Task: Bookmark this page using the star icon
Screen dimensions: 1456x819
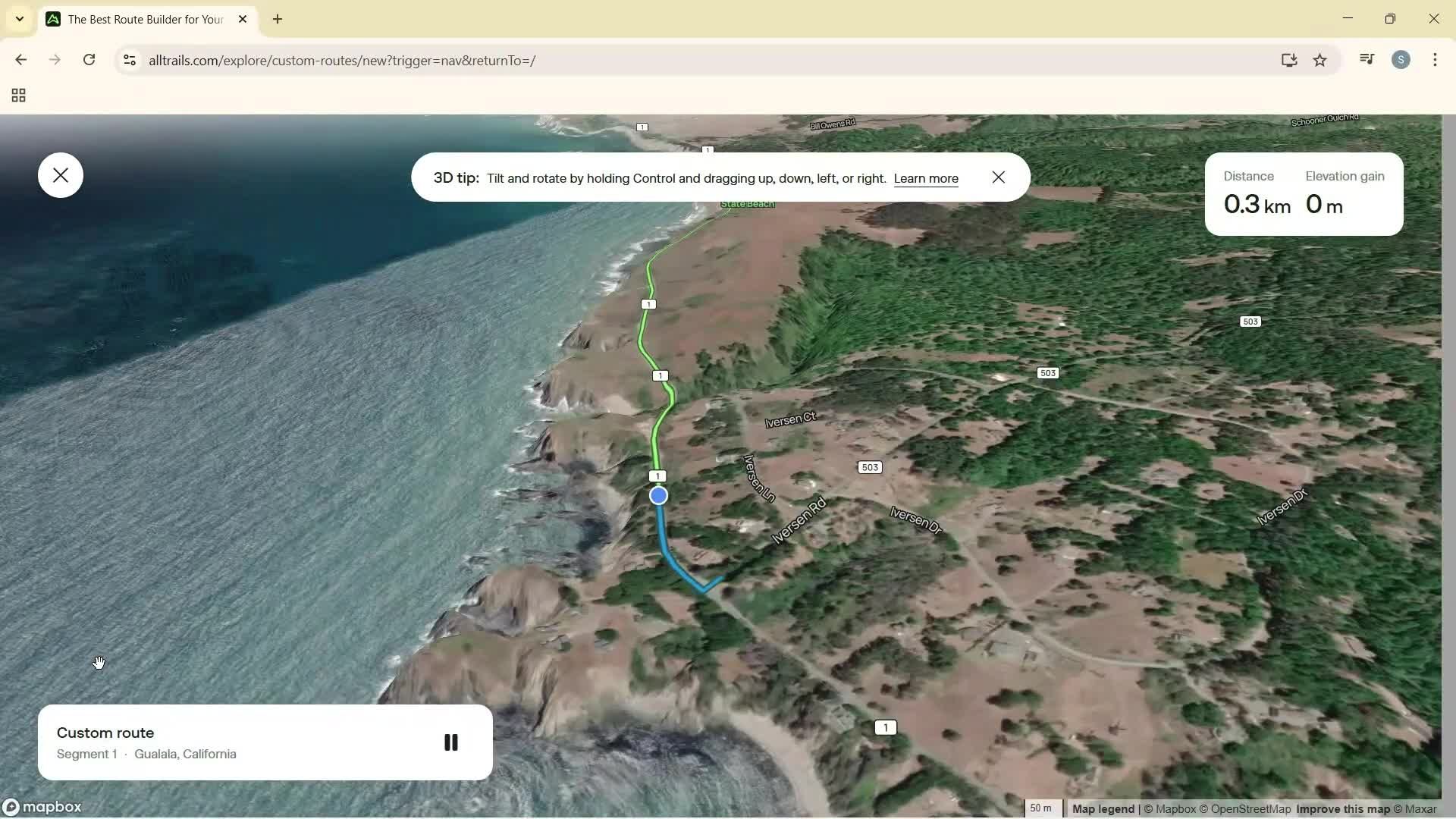Action: click(1320, 60)
